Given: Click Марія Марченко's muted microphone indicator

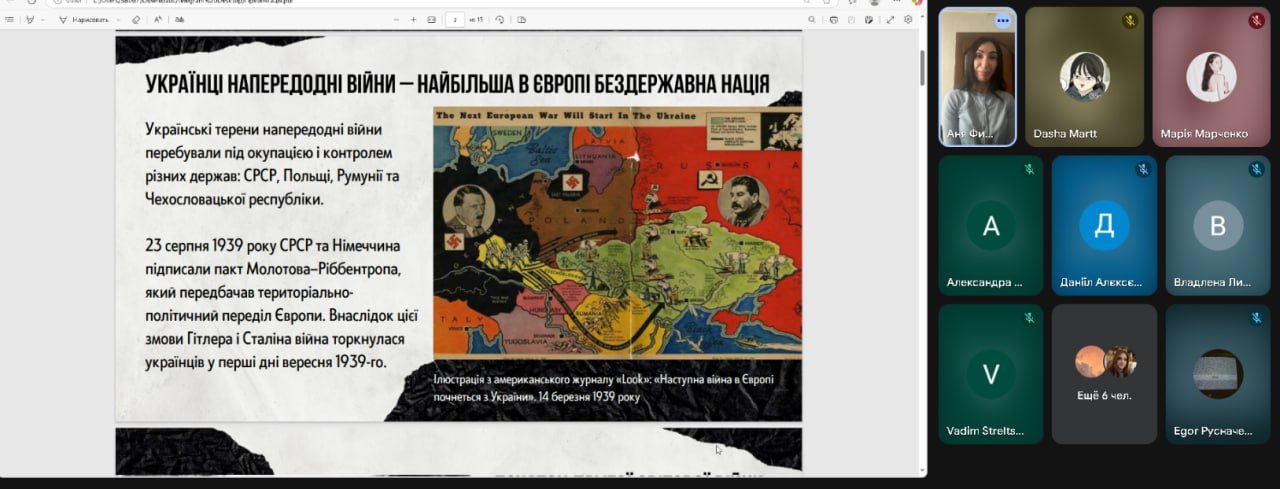Looking at the screenshot, I should point(1256,21).
